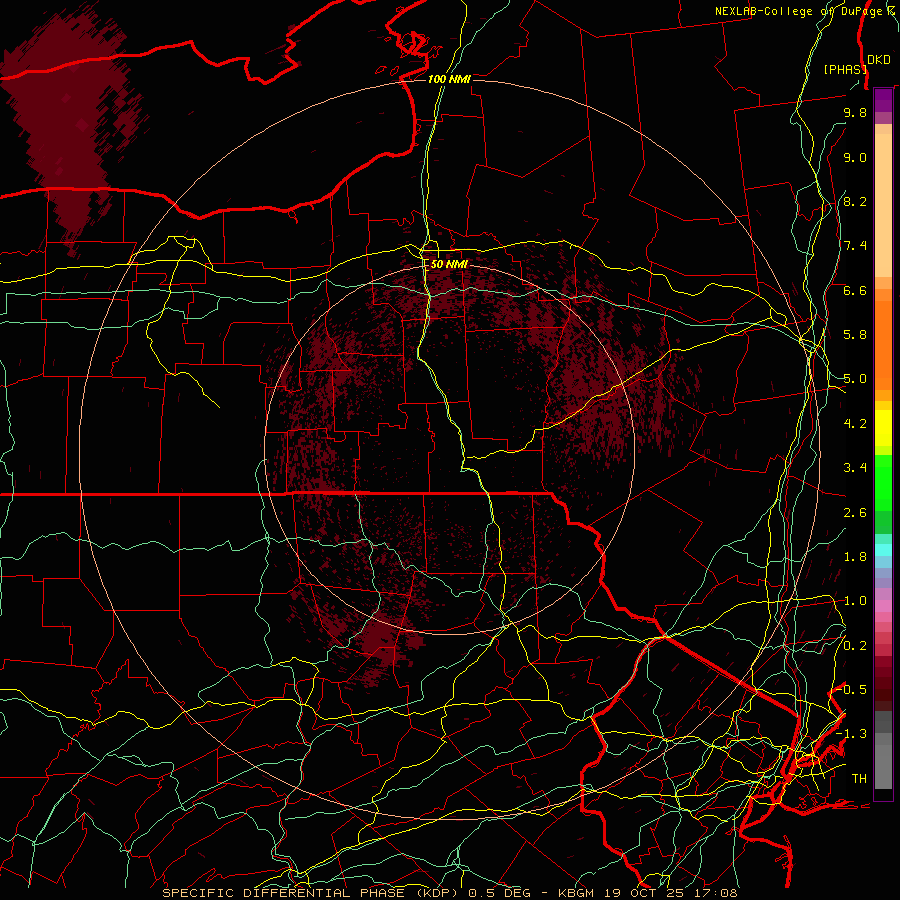Image resolution: width=900 pixels, height=900 pixels.
Task: Click the -0.5 value on the color scale
Action: coord(852,690)
